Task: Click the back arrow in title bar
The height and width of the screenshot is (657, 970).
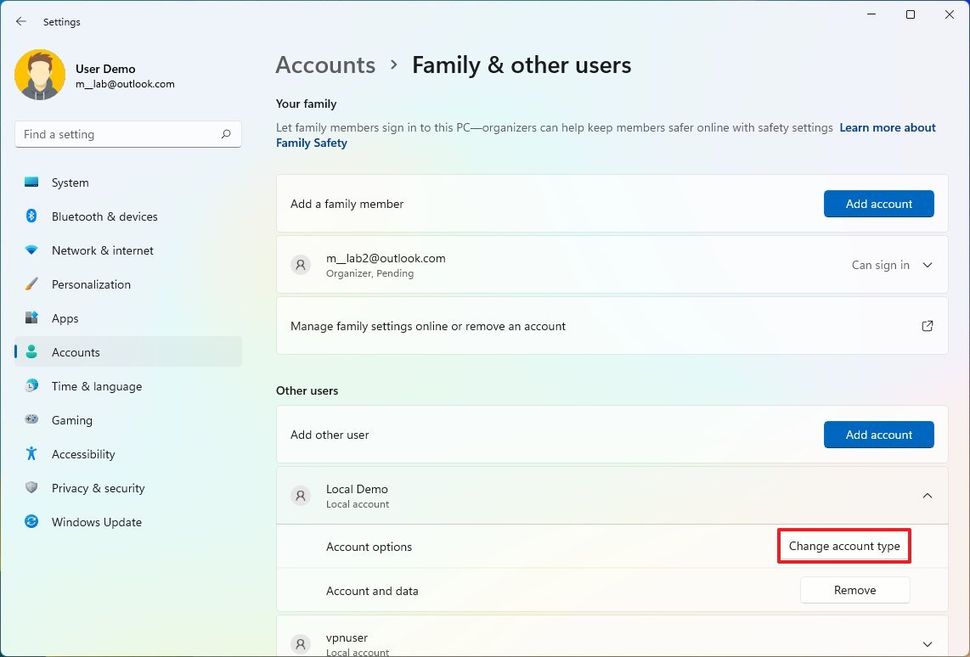Action: [21, 21]
